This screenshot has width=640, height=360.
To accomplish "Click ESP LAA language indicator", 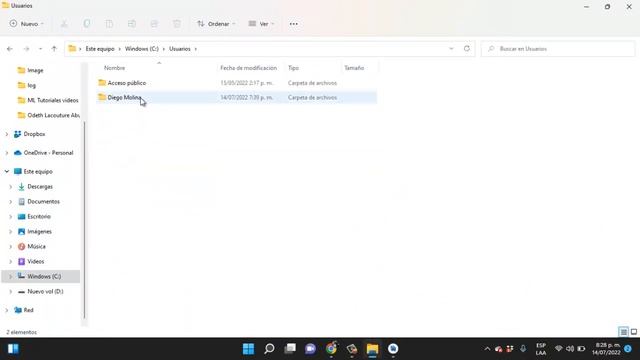I will tap(540, 349).
